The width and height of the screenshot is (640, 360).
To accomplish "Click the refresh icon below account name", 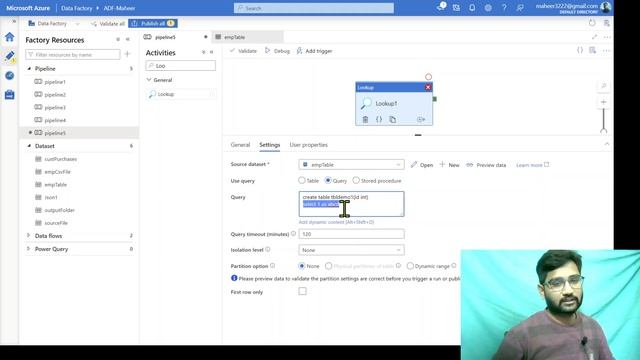I will 592,23.
